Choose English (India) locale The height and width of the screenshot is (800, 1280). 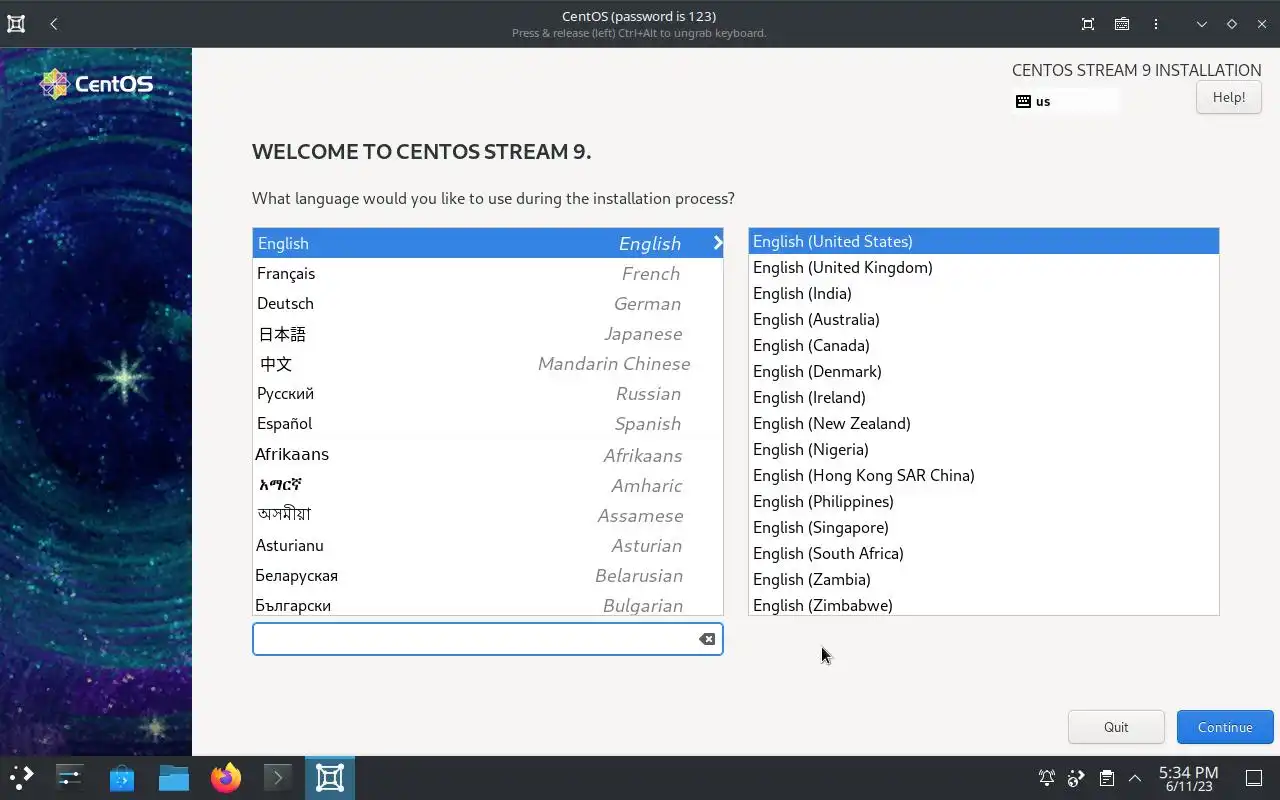984,293
